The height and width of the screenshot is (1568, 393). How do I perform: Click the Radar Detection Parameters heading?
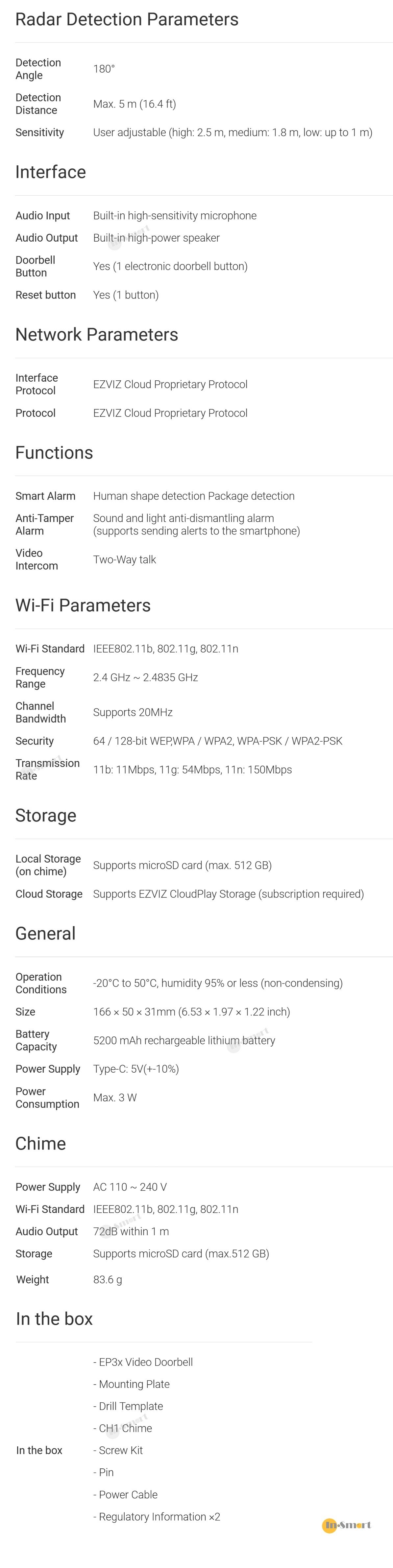[127, 19]
